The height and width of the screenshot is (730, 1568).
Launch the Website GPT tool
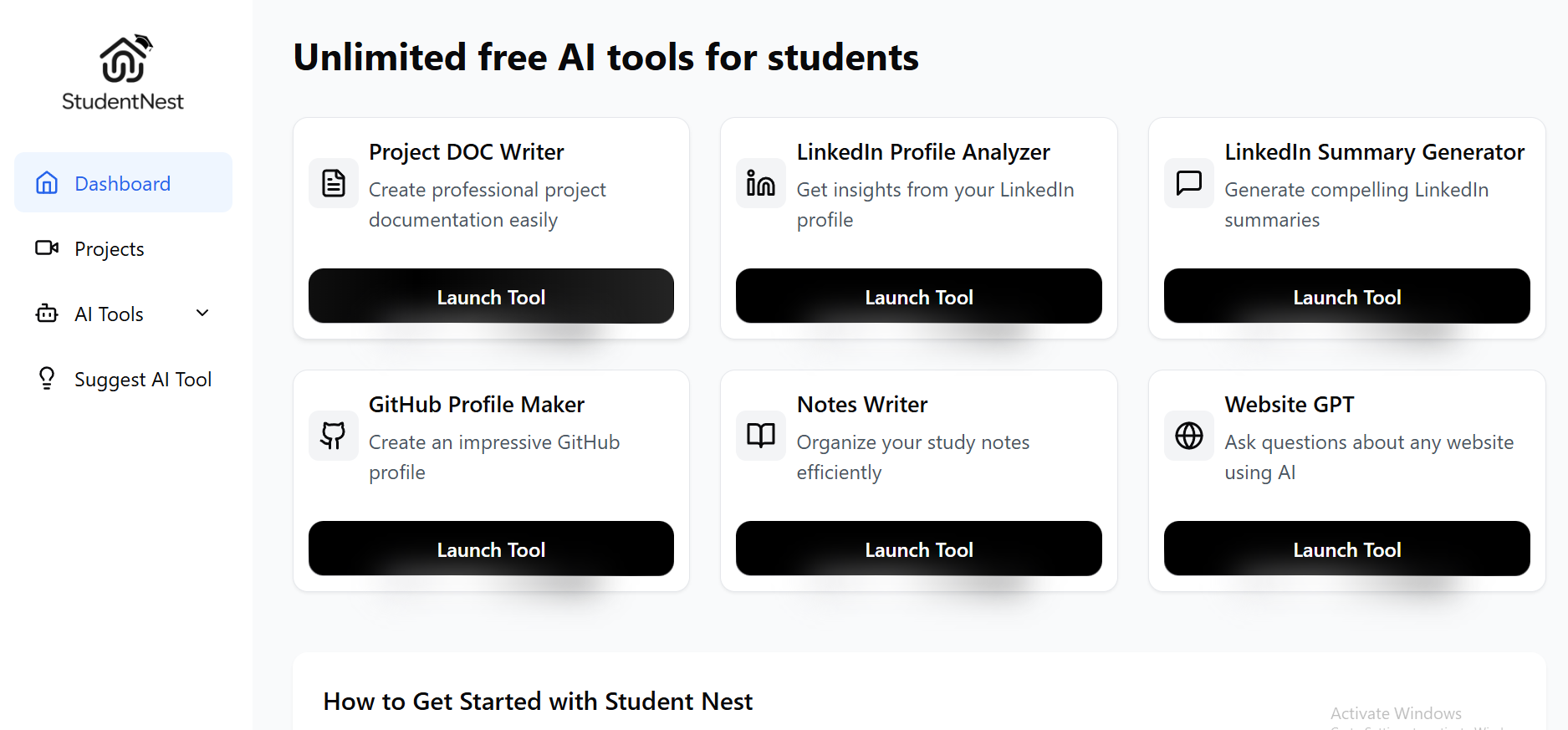click(x=1346, y=549)
